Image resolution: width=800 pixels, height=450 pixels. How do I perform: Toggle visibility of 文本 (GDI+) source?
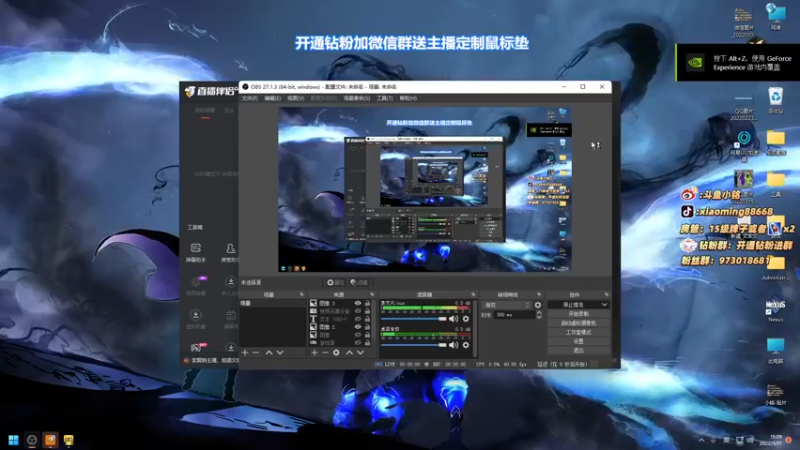[358, 319]
